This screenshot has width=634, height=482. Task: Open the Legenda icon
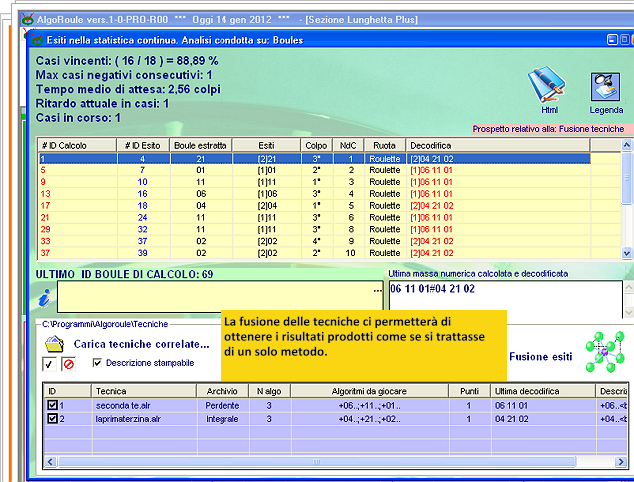pos(605,87)
